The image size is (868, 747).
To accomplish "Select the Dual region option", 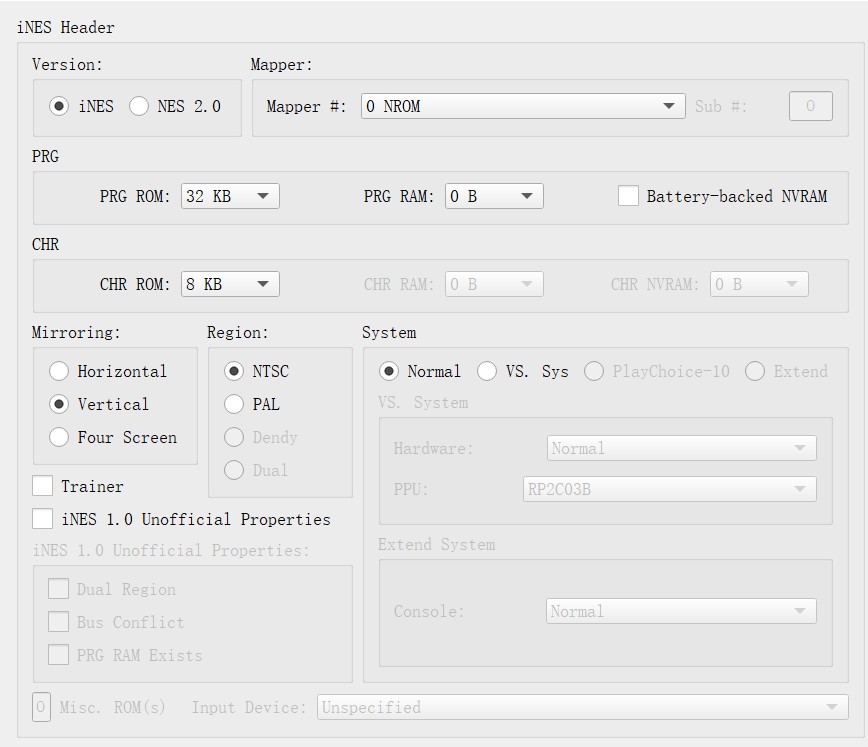I will pyautogui.click(x=234, y=470).
